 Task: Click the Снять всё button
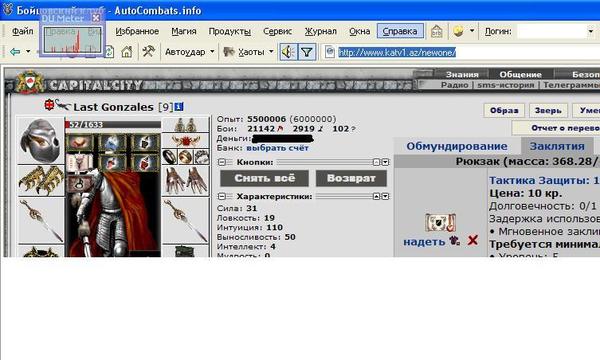264,178
